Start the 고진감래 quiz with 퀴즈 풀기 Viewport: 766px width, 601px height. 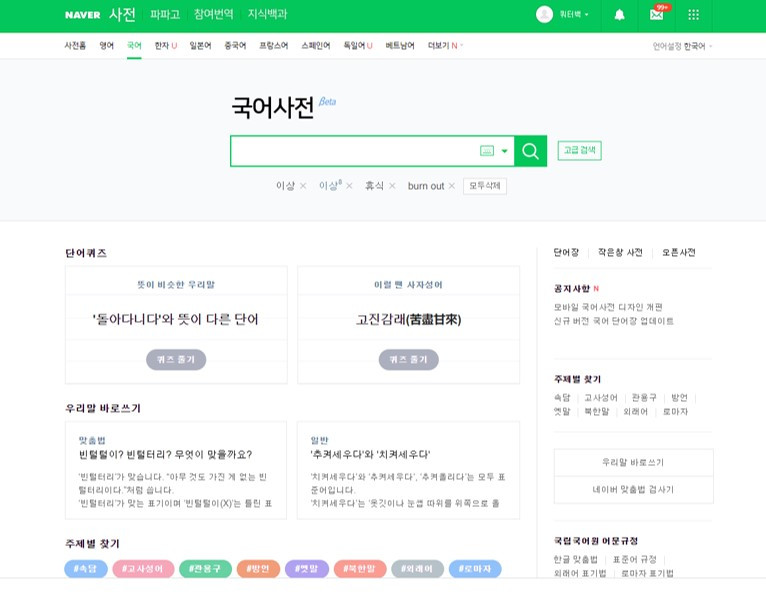tap(408, 360)
